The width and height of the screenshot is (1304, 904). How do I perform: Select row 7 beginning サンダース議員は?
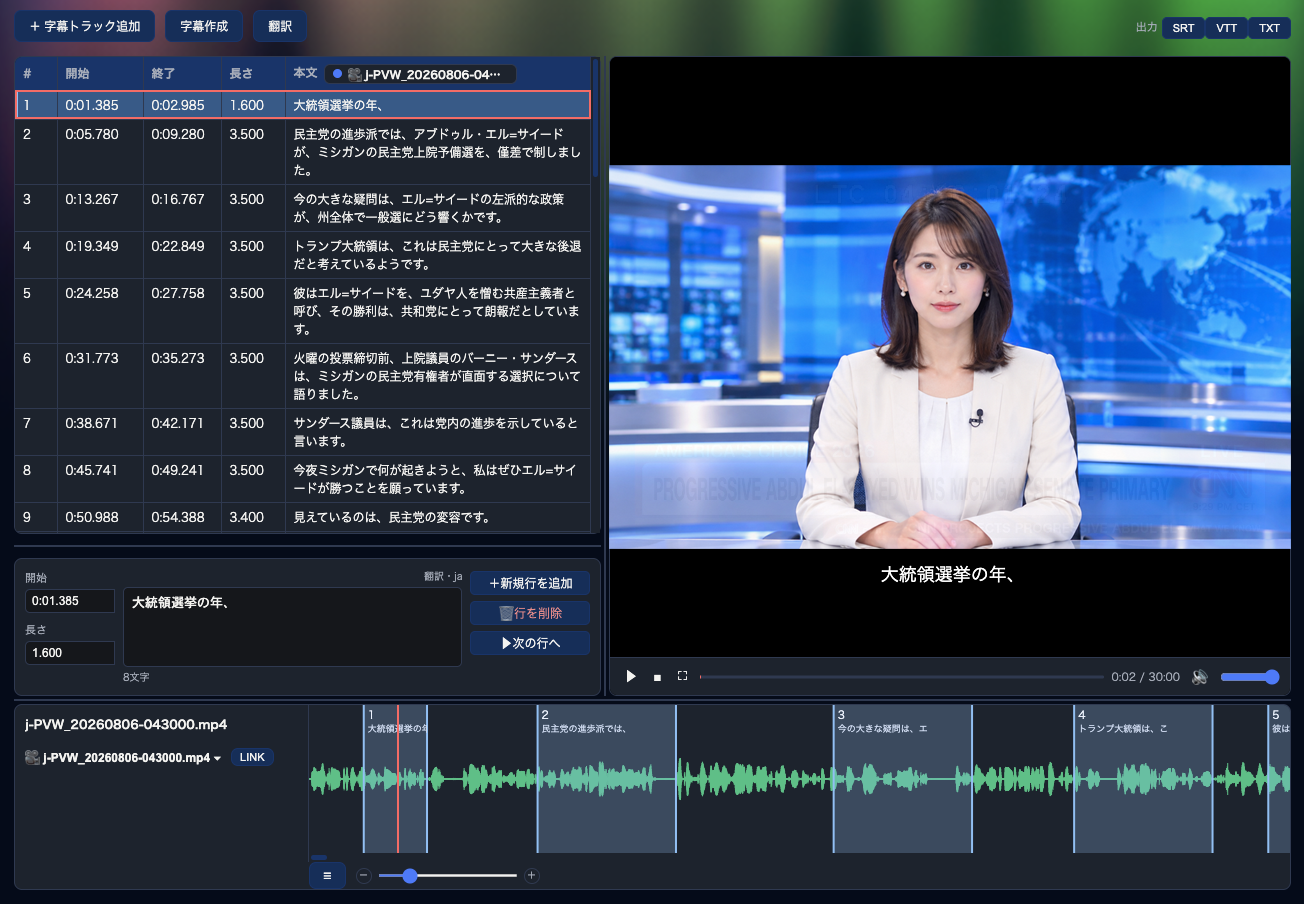302,432
